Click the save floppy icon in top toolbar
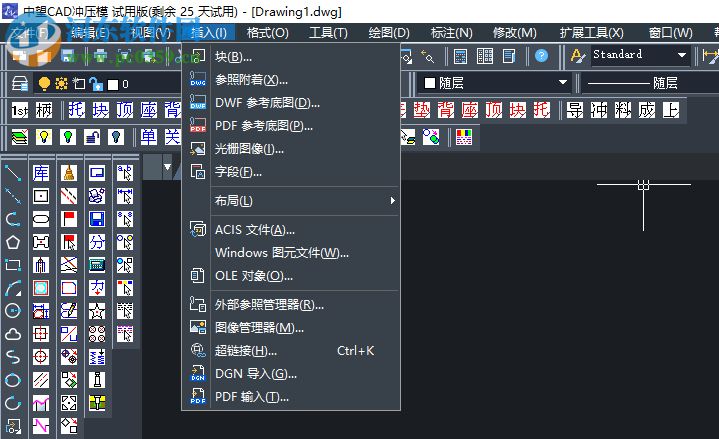Image resolution: width=719 pixels, height=439 pixels. 68,56
